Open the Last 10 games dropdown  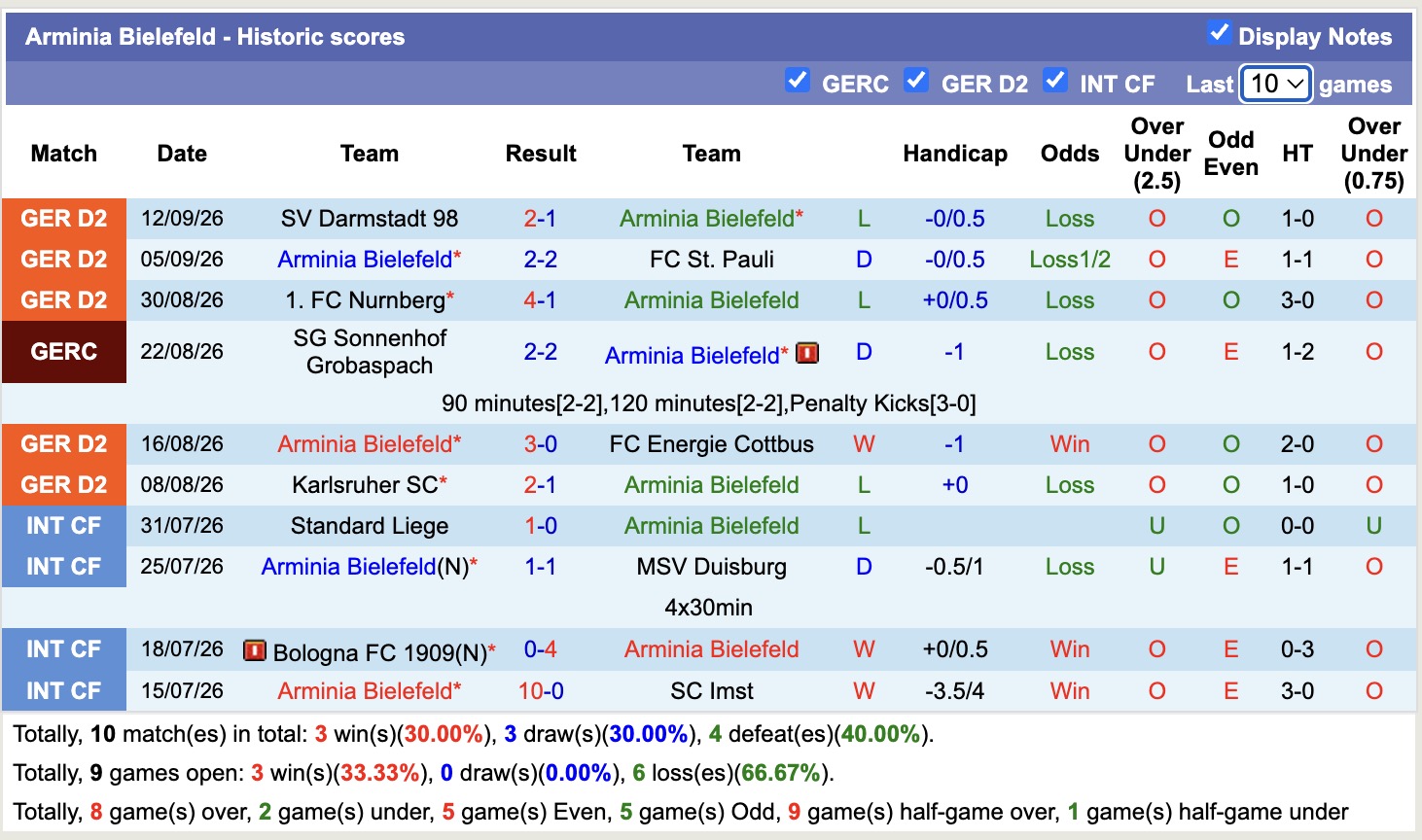point(1276,84)
